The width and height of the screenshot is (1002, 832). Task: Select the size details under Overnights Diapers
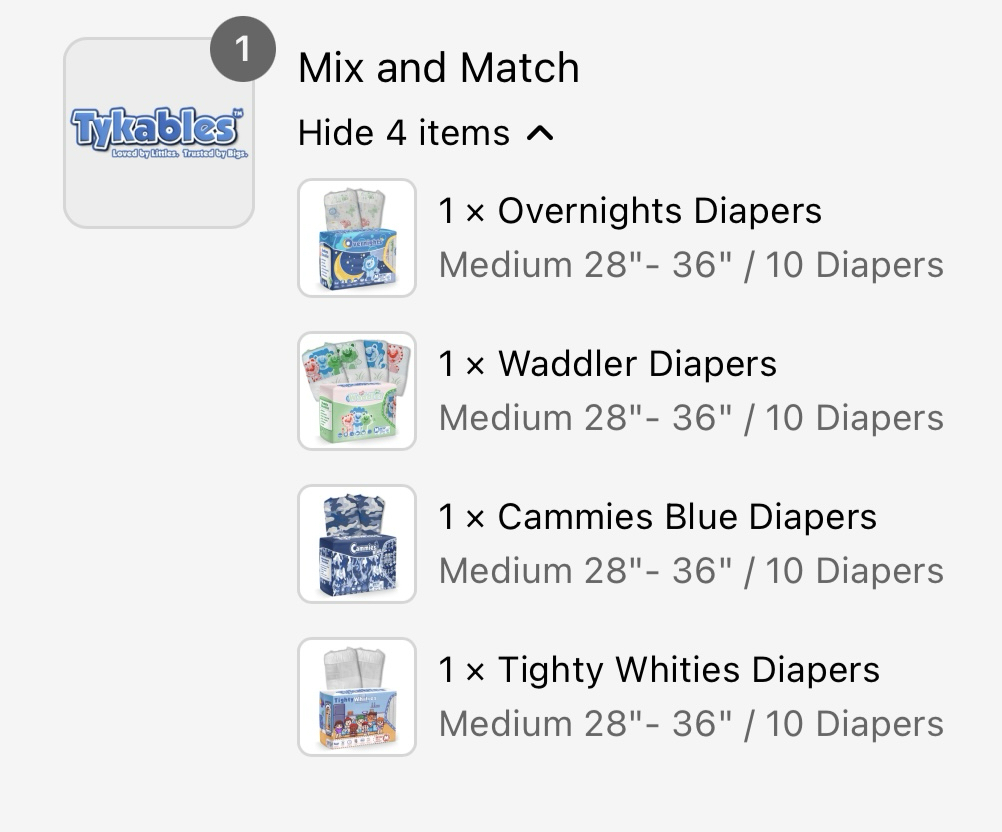[691, 265]
